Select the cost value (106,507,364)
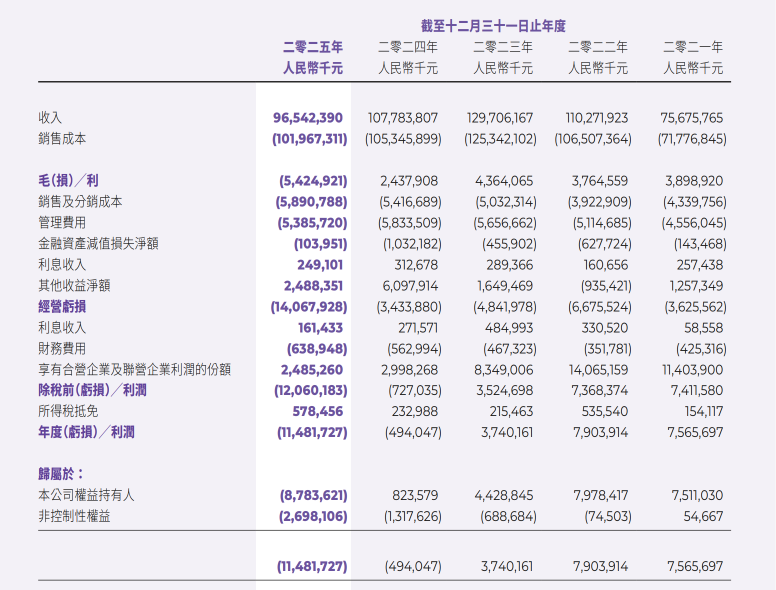 point(593,139)
